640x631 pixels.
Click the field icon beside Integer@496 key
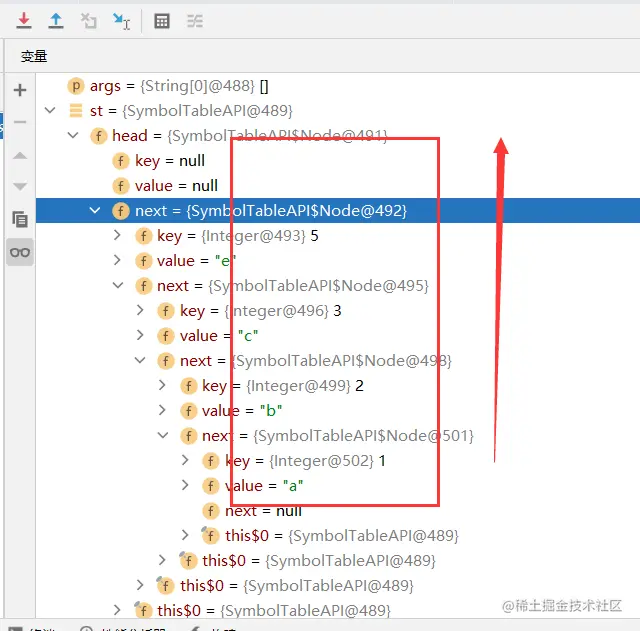click(x=166, y=311)
